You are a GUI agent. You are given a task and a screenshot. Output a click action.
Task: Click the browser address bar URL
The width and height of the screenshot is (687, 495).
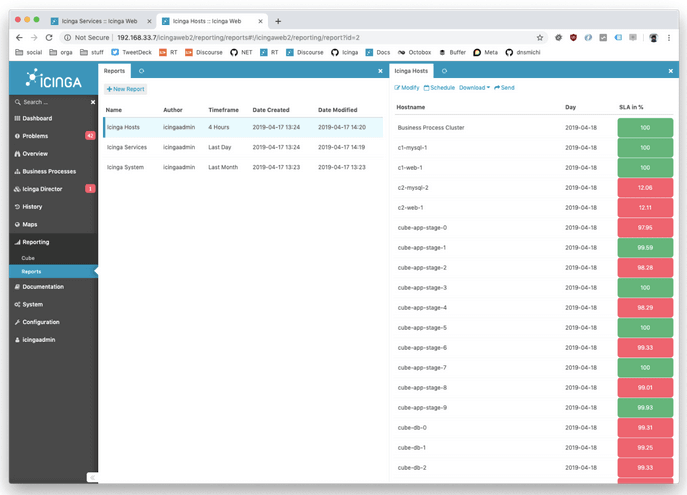tap(238, 38)
